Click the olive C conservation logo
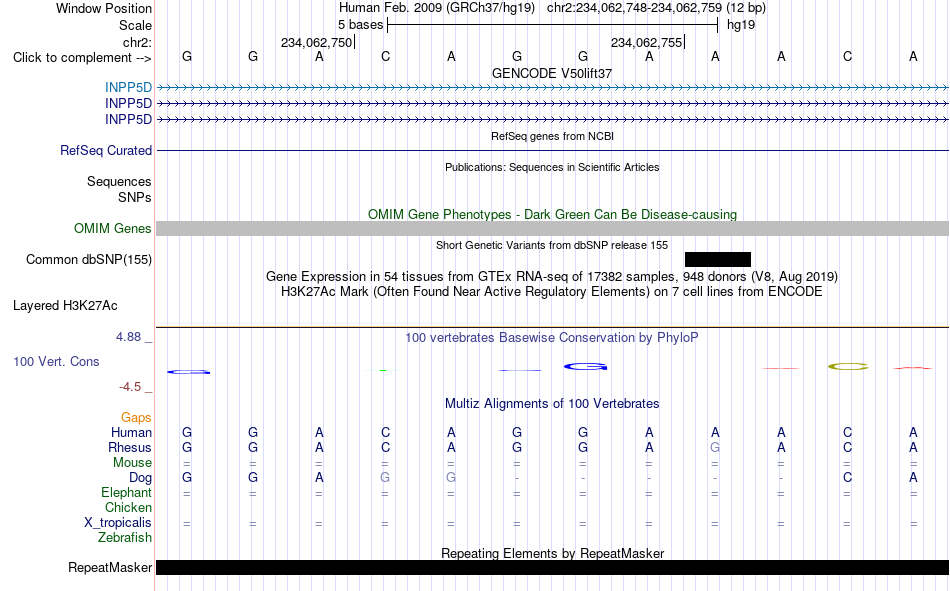Image resolution: width=950 pixels, height=591 pixels. [x=848, y=366]
